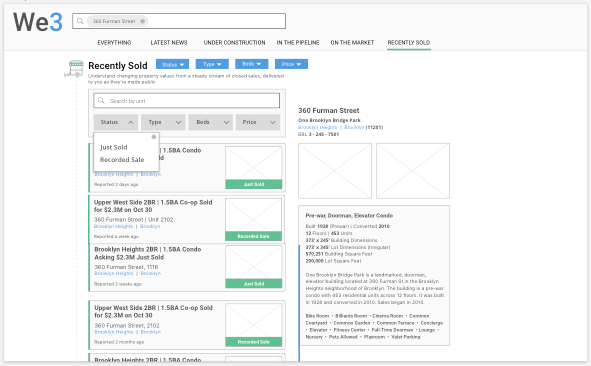Click Brooklyn link beside zip 11201
Viewport: 591px width, 366px height.
354,127
